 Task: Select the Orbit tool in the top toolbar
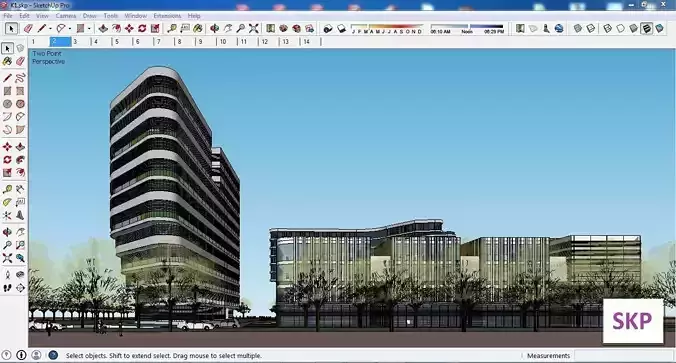point(214,28)
